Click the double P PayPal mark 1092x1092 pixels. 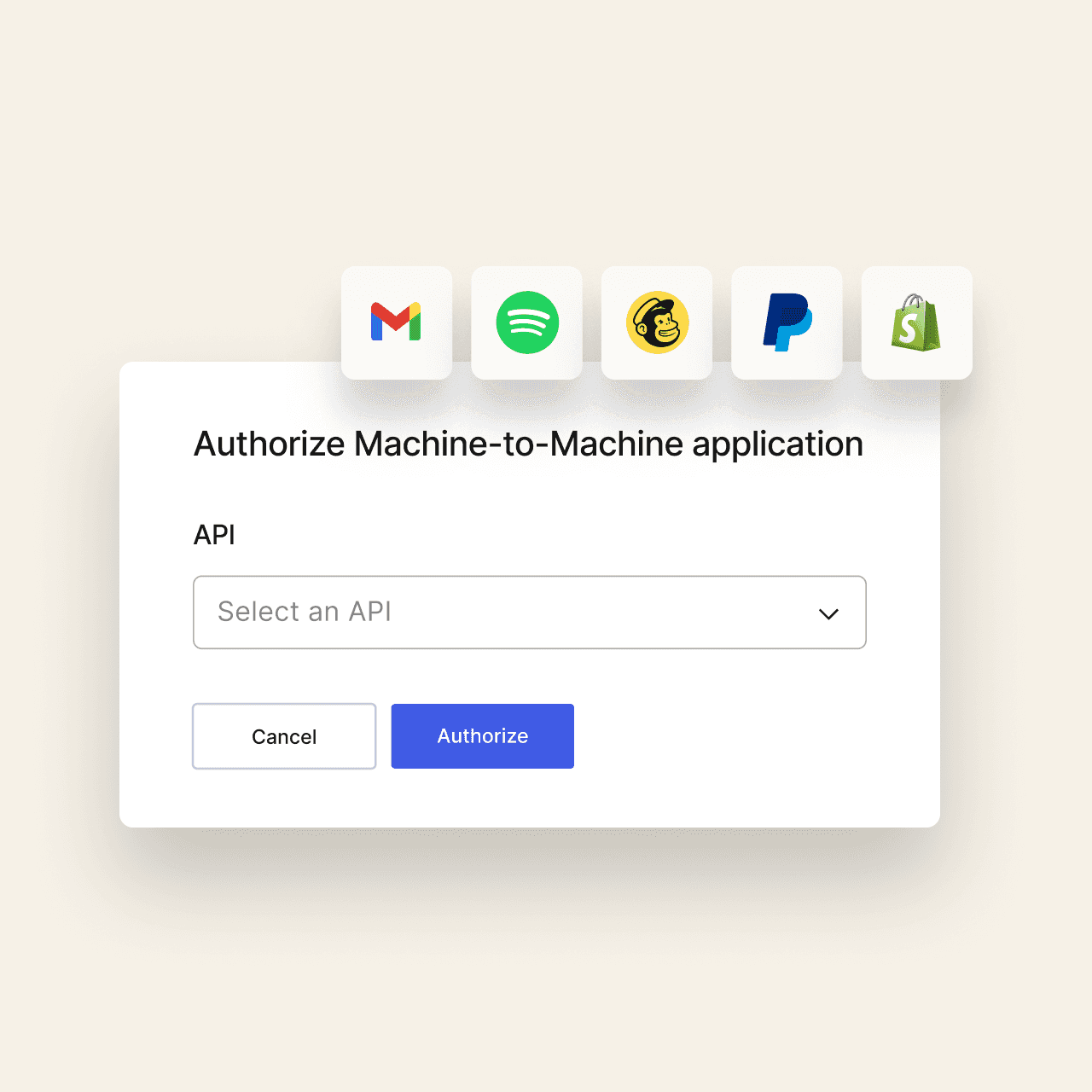787,322
